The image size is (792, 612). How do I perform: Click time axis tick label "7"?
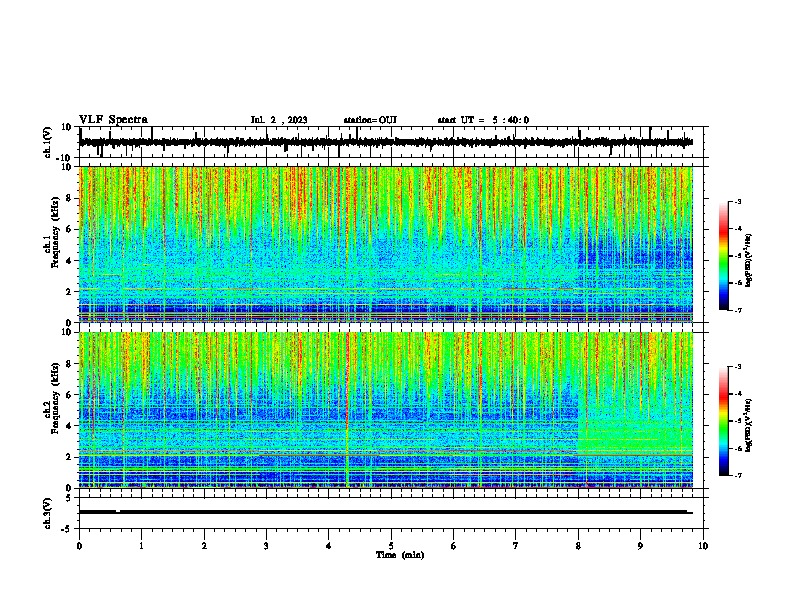click(516, 546)
